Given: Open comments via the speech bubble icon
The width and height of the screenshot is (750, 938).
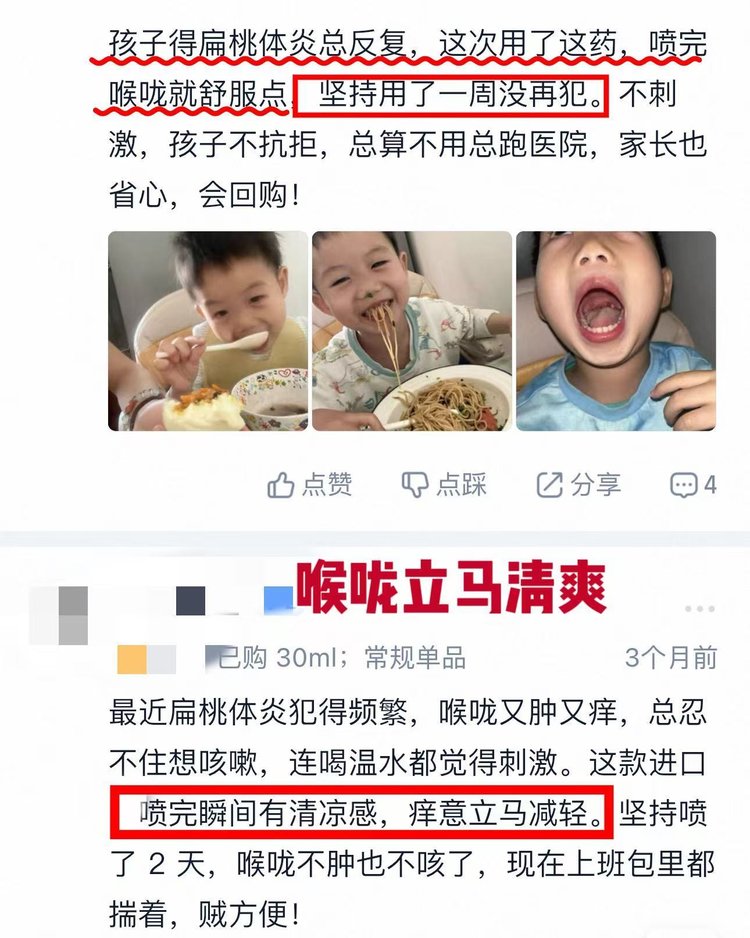Looking at the screenshot, I should 683,485.
